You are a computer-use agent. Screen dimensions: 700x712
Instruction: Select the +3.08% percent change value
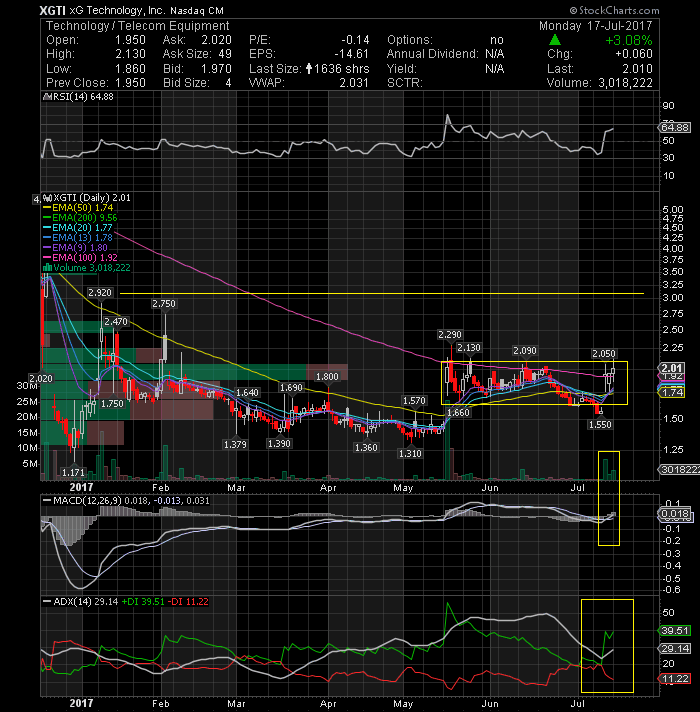pyautogui.click(x=629, y=40)
